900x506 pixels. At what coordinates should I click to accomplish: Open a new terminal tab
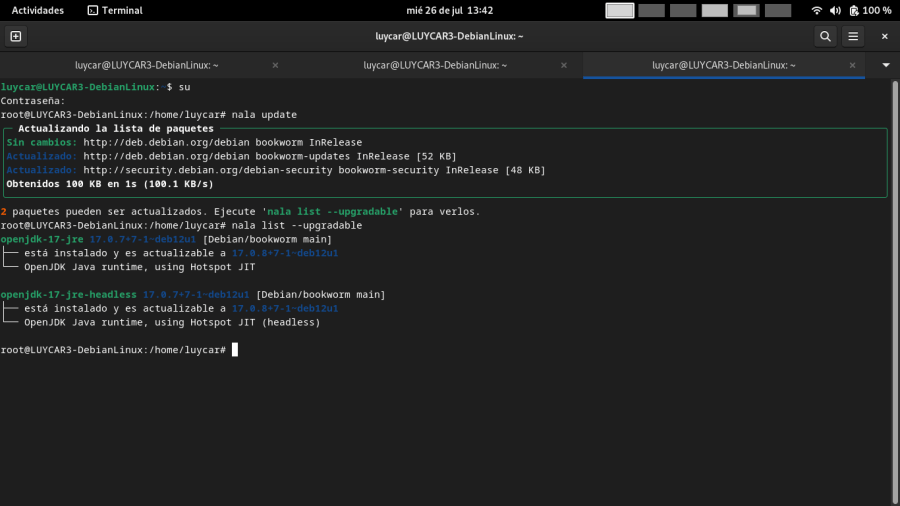pyautogui.click(x=15, y=36)
